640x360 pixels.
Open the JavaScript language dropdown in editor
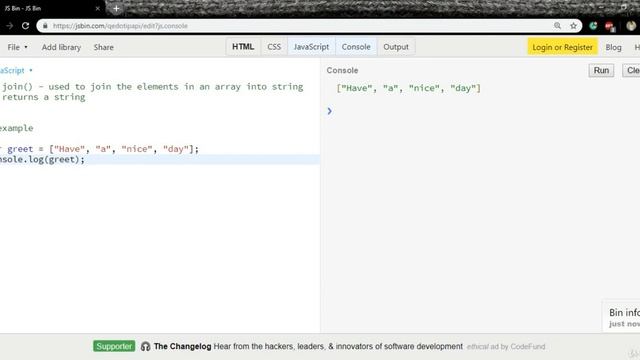point(16,70)
